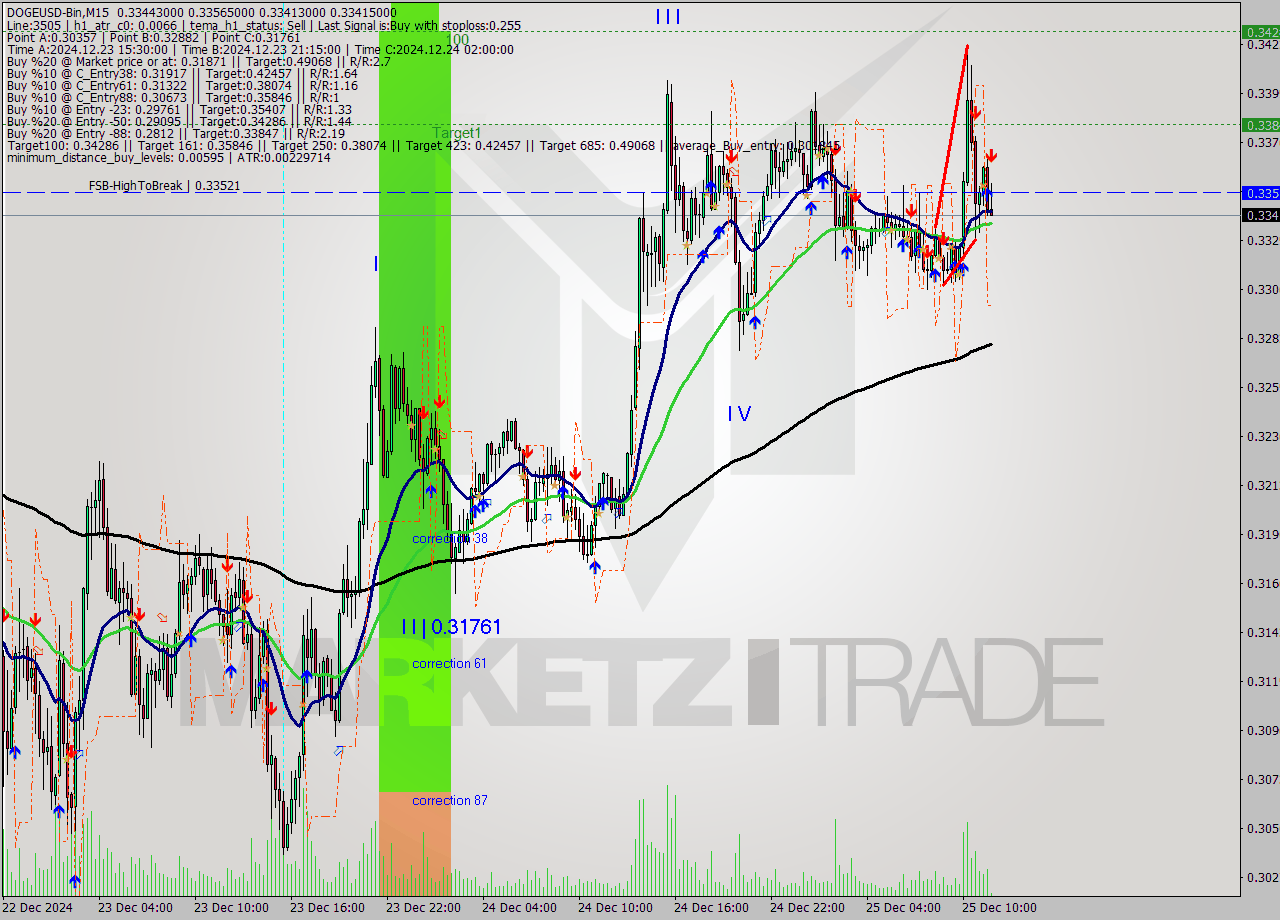Image resolution: width=1280 pixels, height=920 pixels.
Task: Click the 'correction 87' label
Action: pos(450,801)
